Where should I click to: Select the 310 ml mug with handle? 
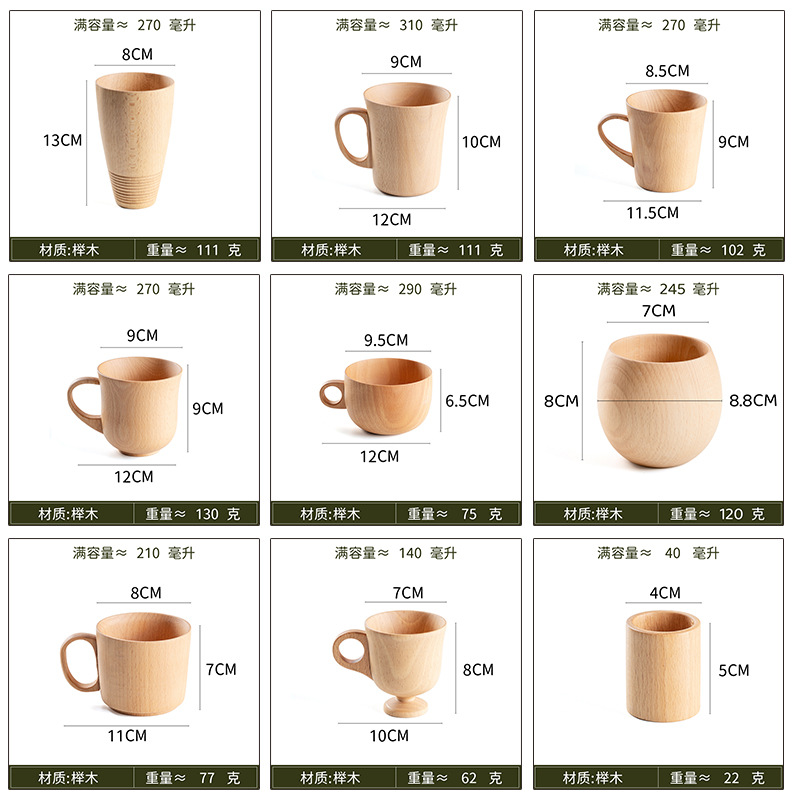[392, 139]
